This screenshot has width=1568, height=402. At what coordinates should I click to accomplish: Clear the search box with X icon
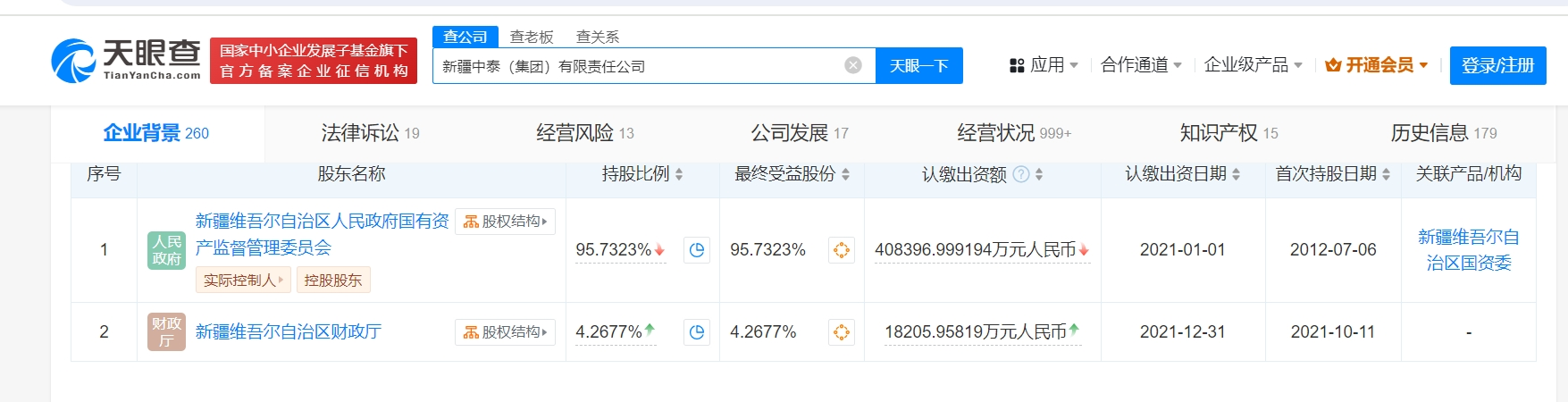click(x=853, y=65)
